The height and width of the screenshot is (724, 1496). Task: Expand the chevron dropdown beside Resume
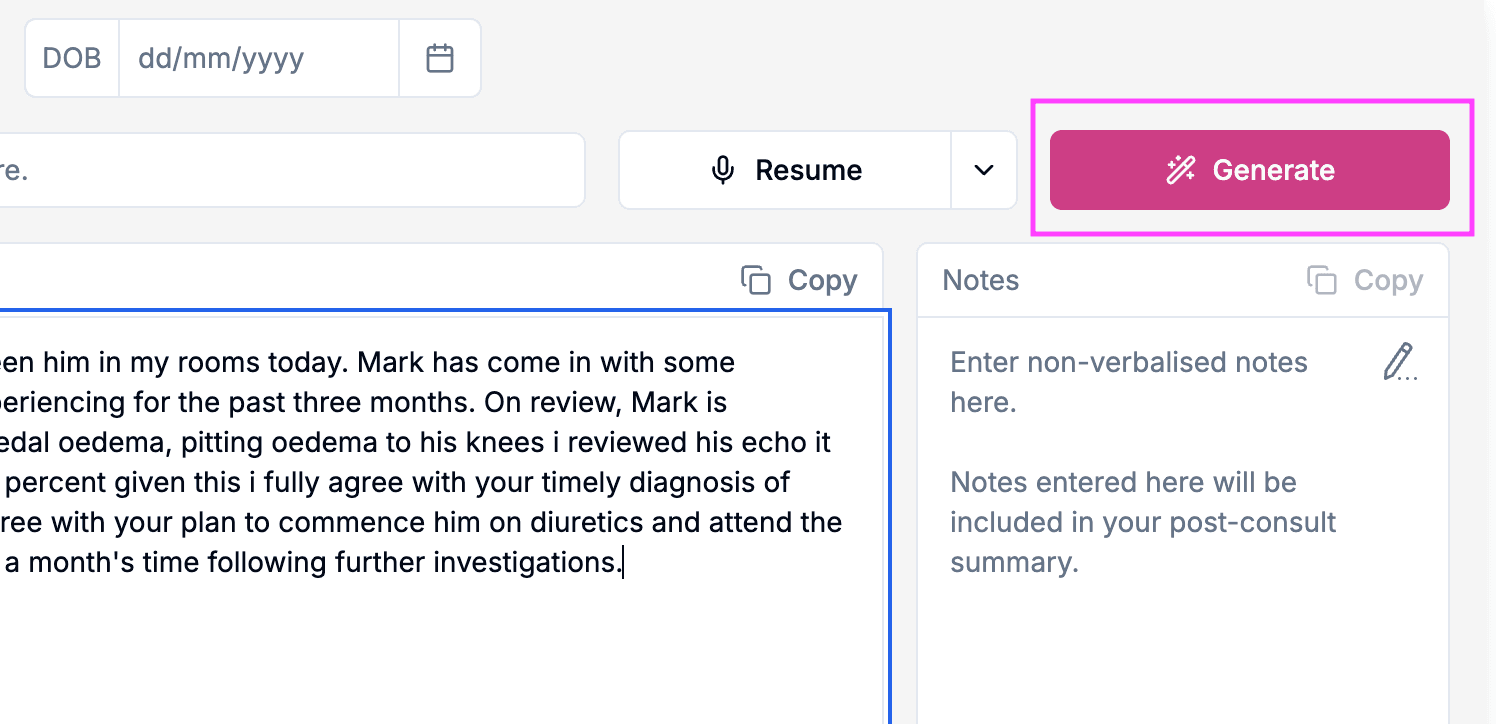[984, 170]
